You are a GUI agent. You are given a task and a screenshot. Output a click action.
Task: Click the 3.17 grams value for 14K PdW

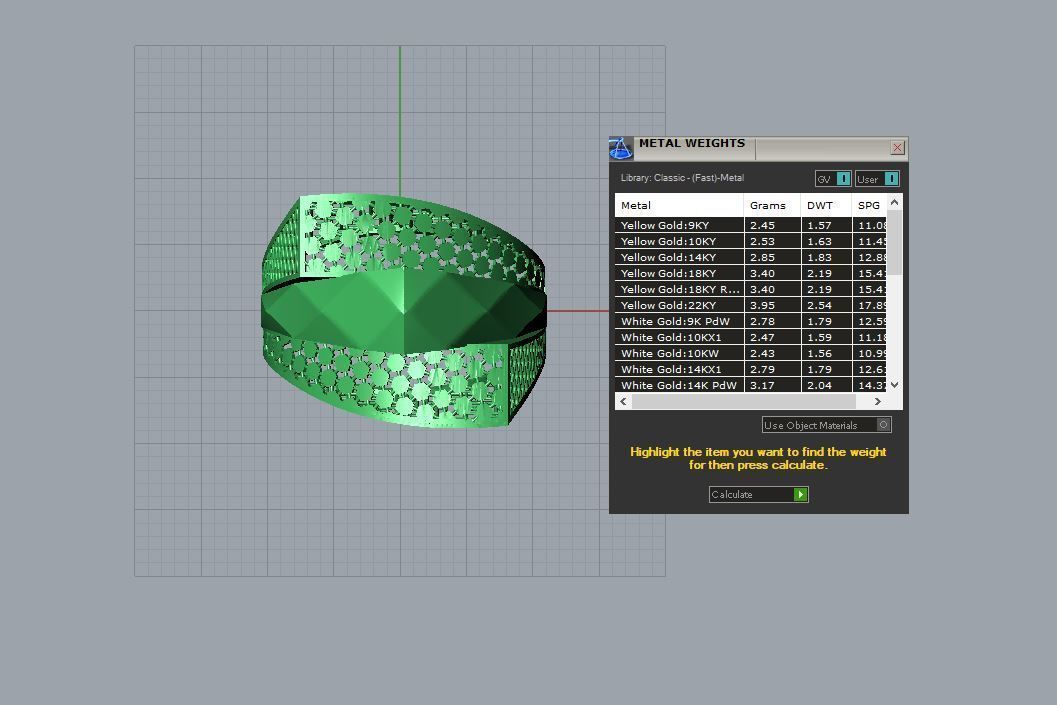762,386
